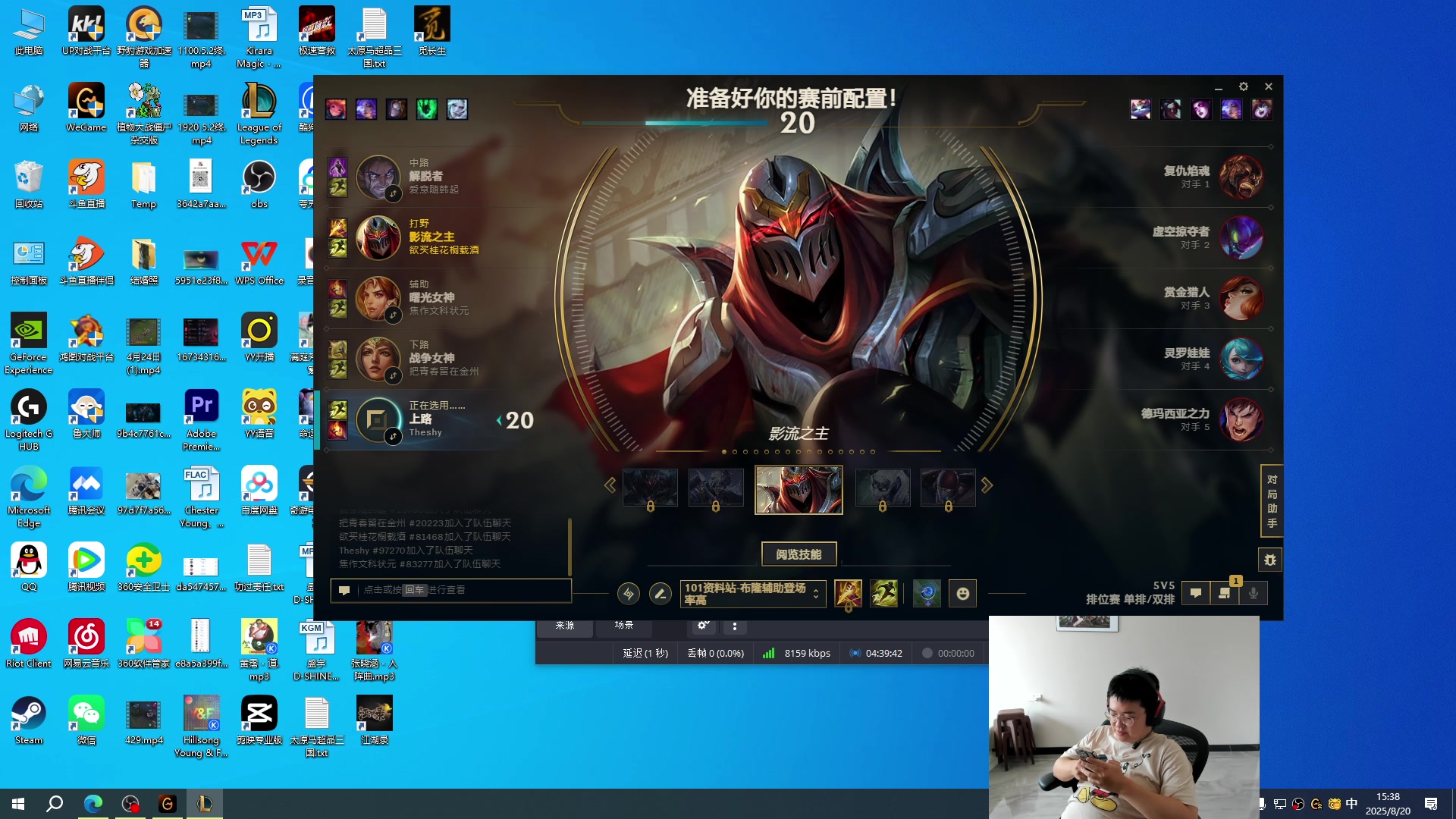
Task: Click the recommended runes icon beside the pencil
Action: (x=629, y=594)
